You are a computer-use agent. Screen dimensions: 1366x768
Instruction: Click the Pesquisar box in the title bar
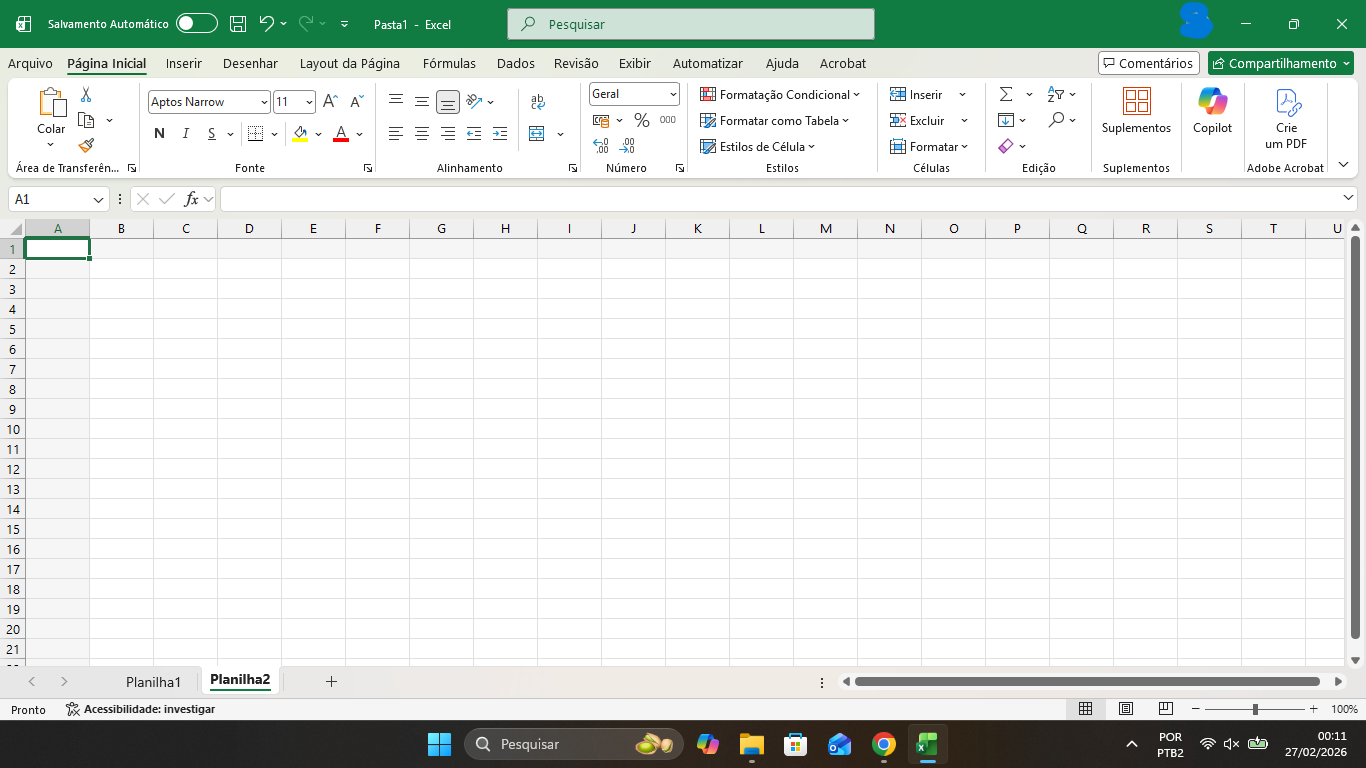pyautogui.click(x=691, y=24)
